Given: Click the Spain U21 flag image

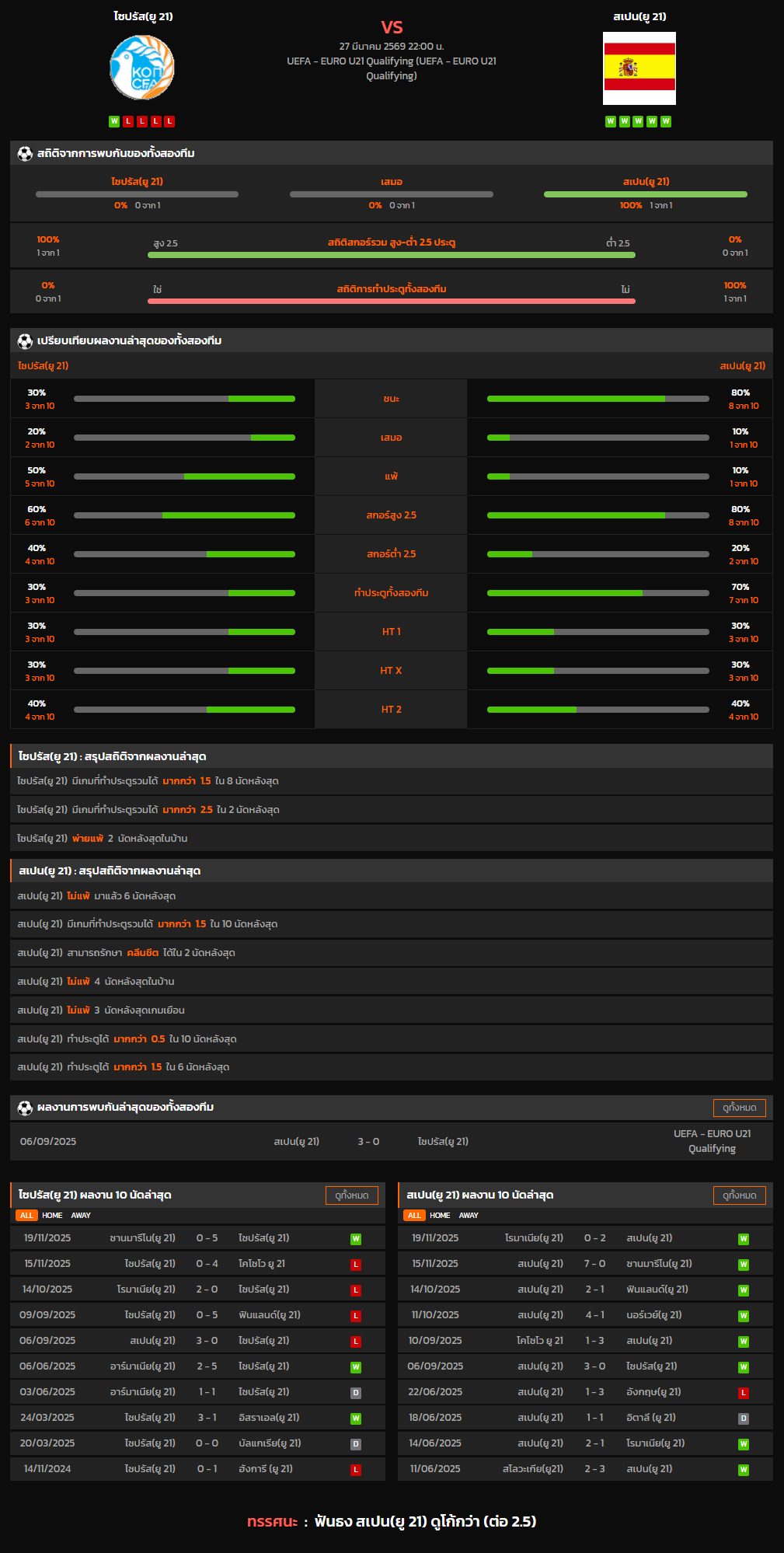Looking at the screenshot, I should point(639,68).
